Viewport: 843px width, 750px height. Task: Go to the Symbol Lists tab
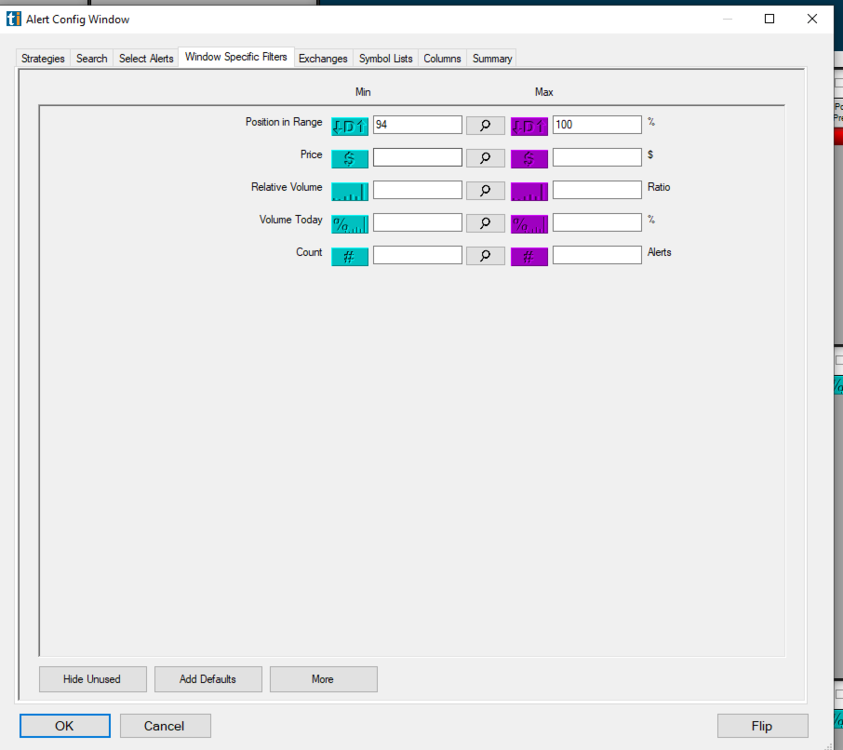click(385, 59)
